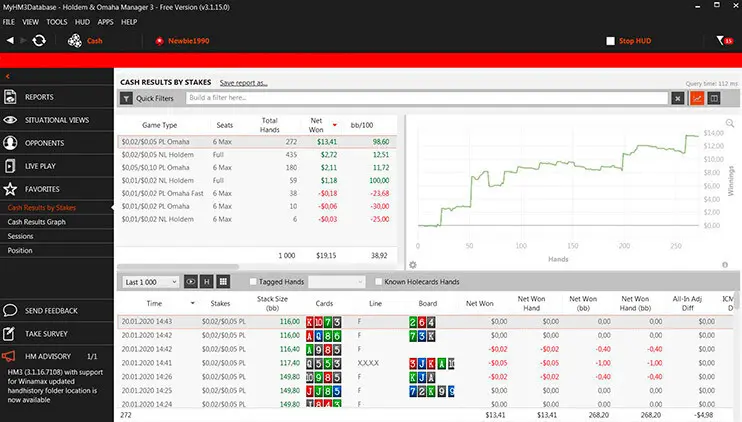Open the Live Play sidebar section
The height and width of the screenshot is (422, 742).
[42, 165]
